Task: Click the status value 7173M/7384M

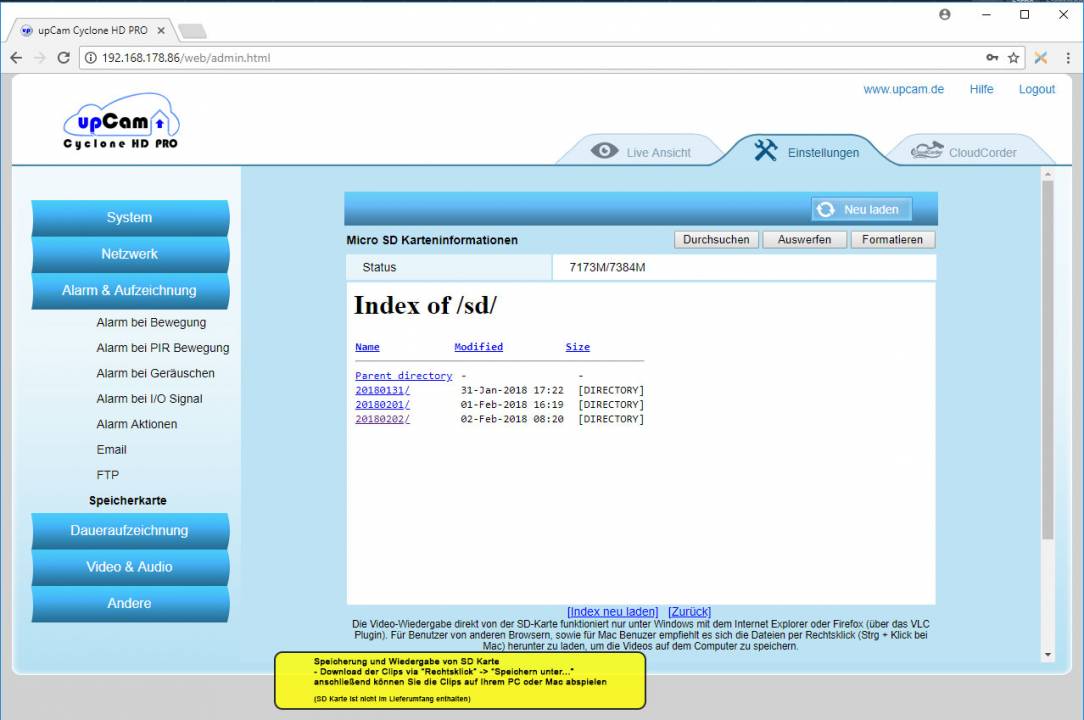Action: tap(607, 268)
